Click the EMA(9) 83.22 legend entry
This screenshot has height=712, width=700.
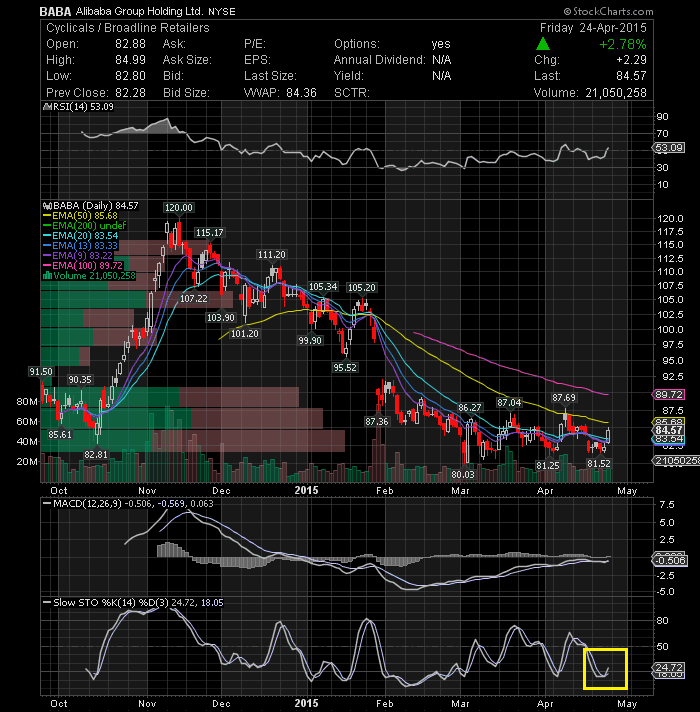[78, 256]
